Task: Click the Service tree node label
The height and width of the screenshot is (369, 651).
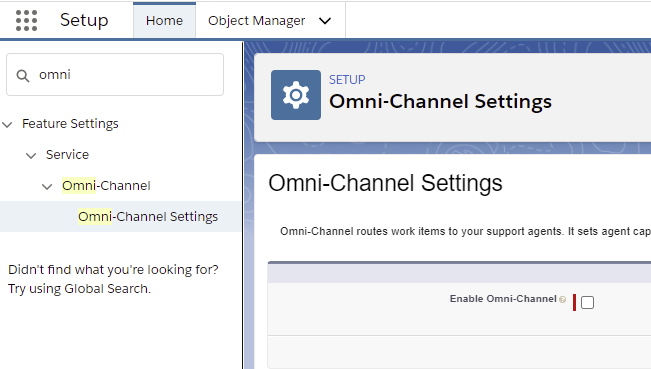Action: (x=67, y=154)
